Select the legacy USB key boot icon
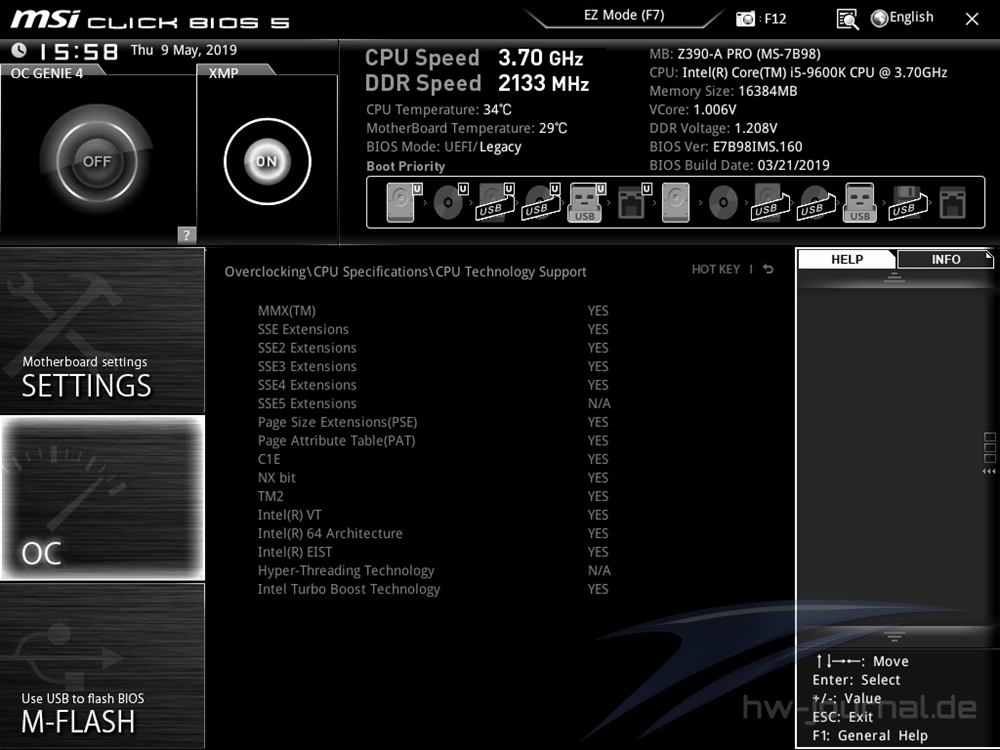Viewport: 1000px width, 750px height. pos(860,202)
